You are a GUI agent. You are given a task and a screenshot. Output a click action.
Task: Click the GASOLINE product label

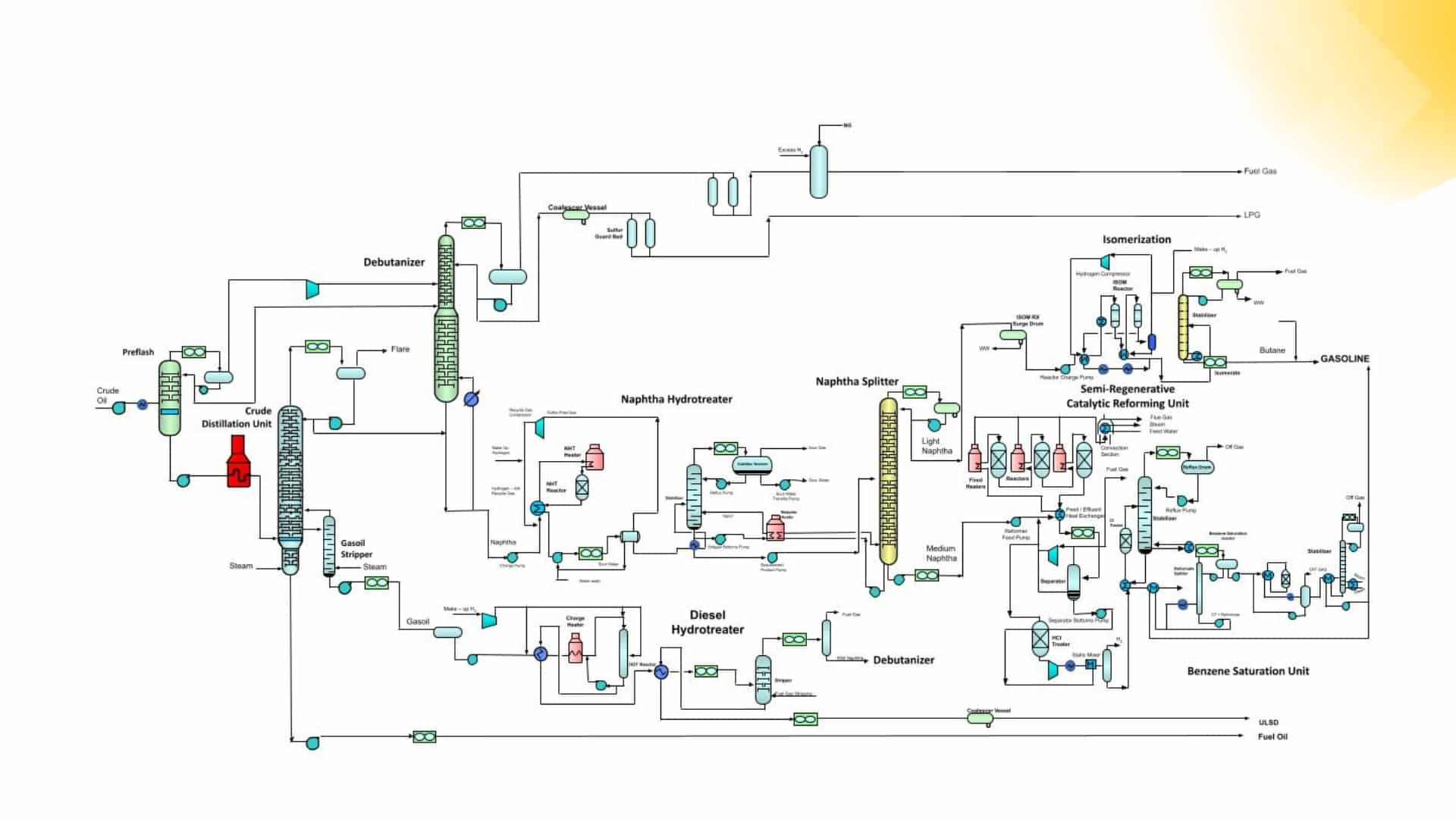click(1345, 359)
